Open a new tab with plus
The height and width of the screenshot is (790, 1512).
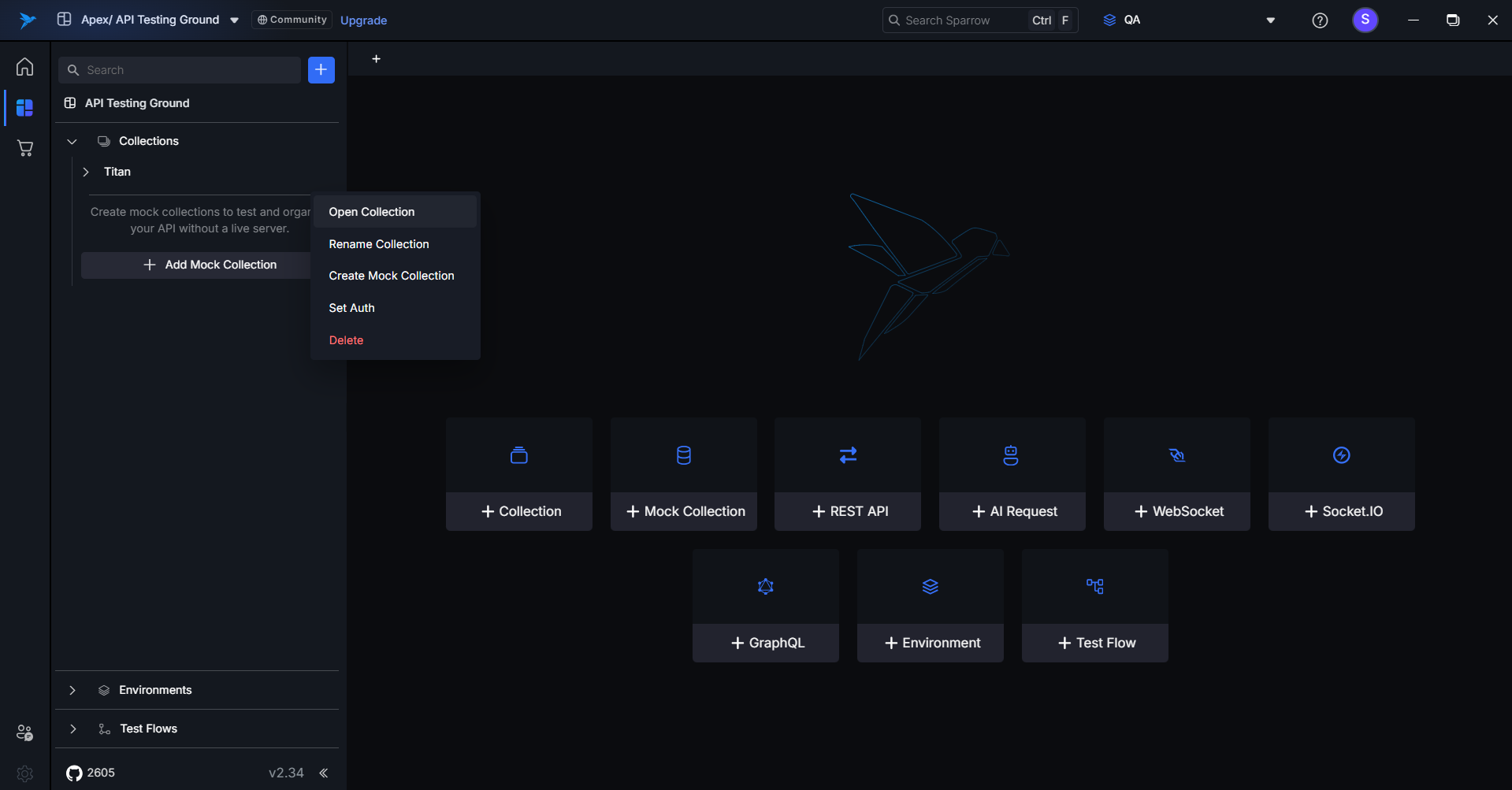[x=377, y=59]
